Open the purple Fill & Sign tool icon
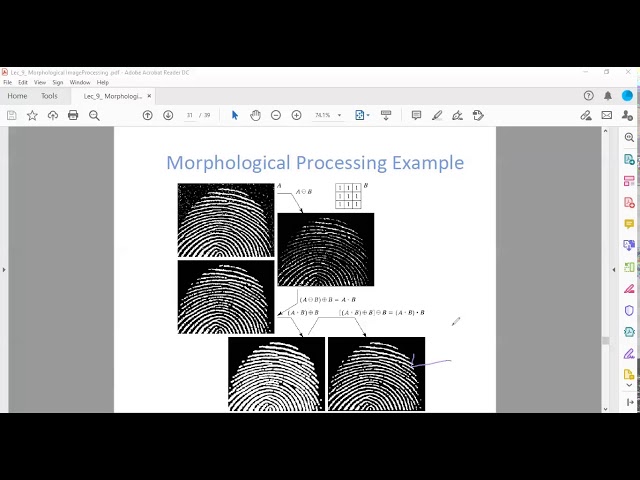The width and height of the screenshot is (640, 480). [629, 353]
